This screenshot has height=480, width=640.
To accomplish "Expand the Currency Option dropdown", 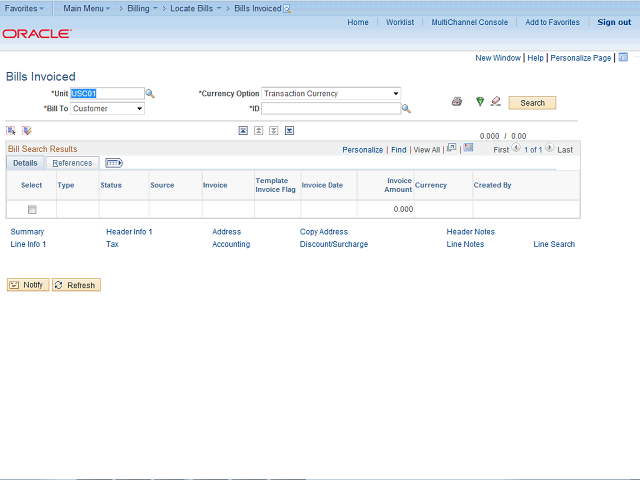I will pyautogui.click(x=331, y=94).
